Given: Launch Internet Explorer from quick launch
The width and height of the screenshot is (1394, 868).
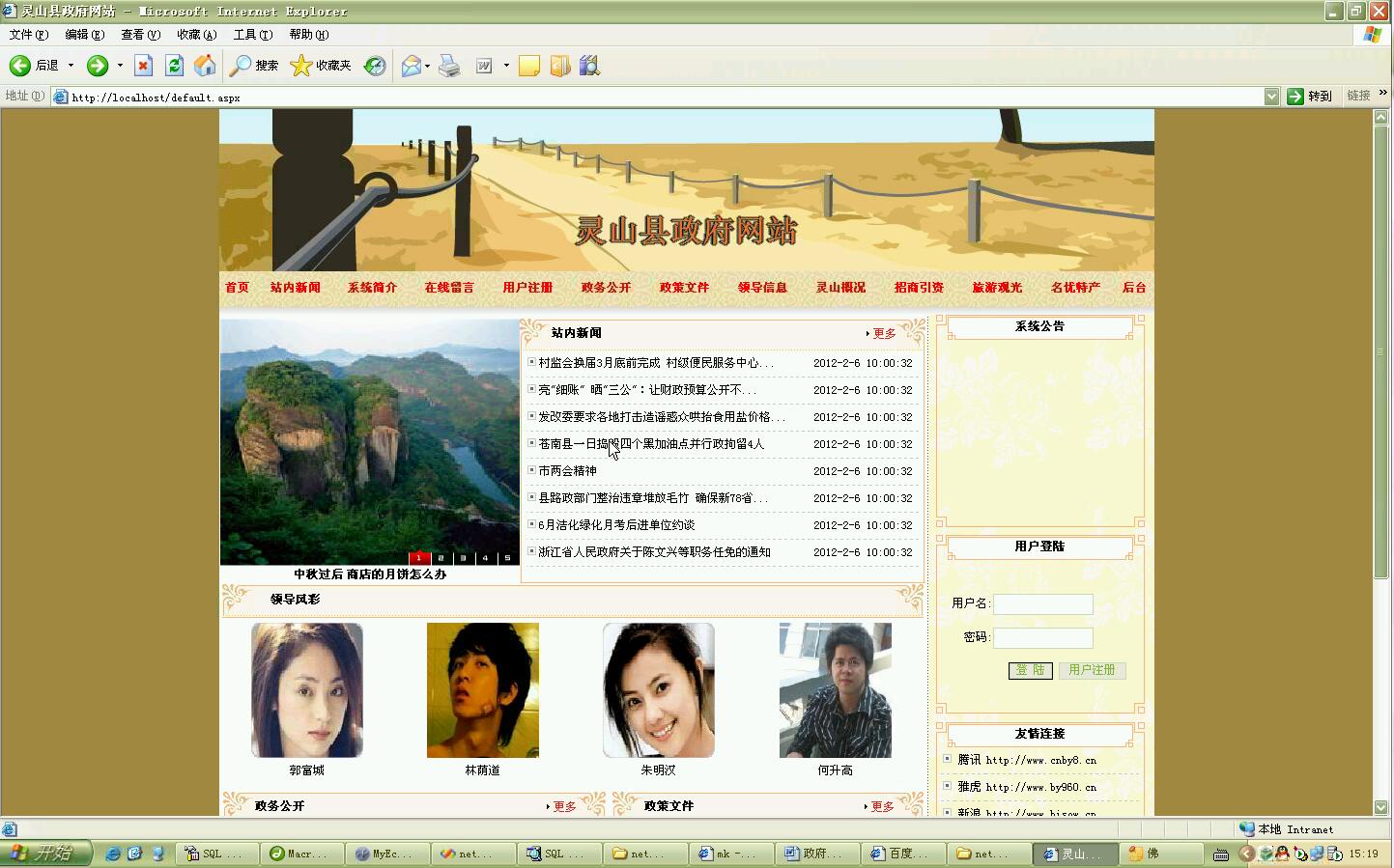Looking at the screenshot, I should pos(113,854).
